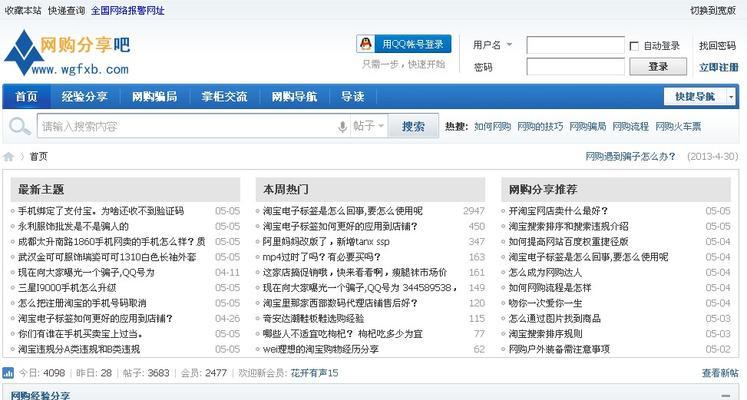The height and width of the screenshot is (400, 747).
Task: Open recommended 淘宝搜索排序规则
Action: tap(545, 334)
